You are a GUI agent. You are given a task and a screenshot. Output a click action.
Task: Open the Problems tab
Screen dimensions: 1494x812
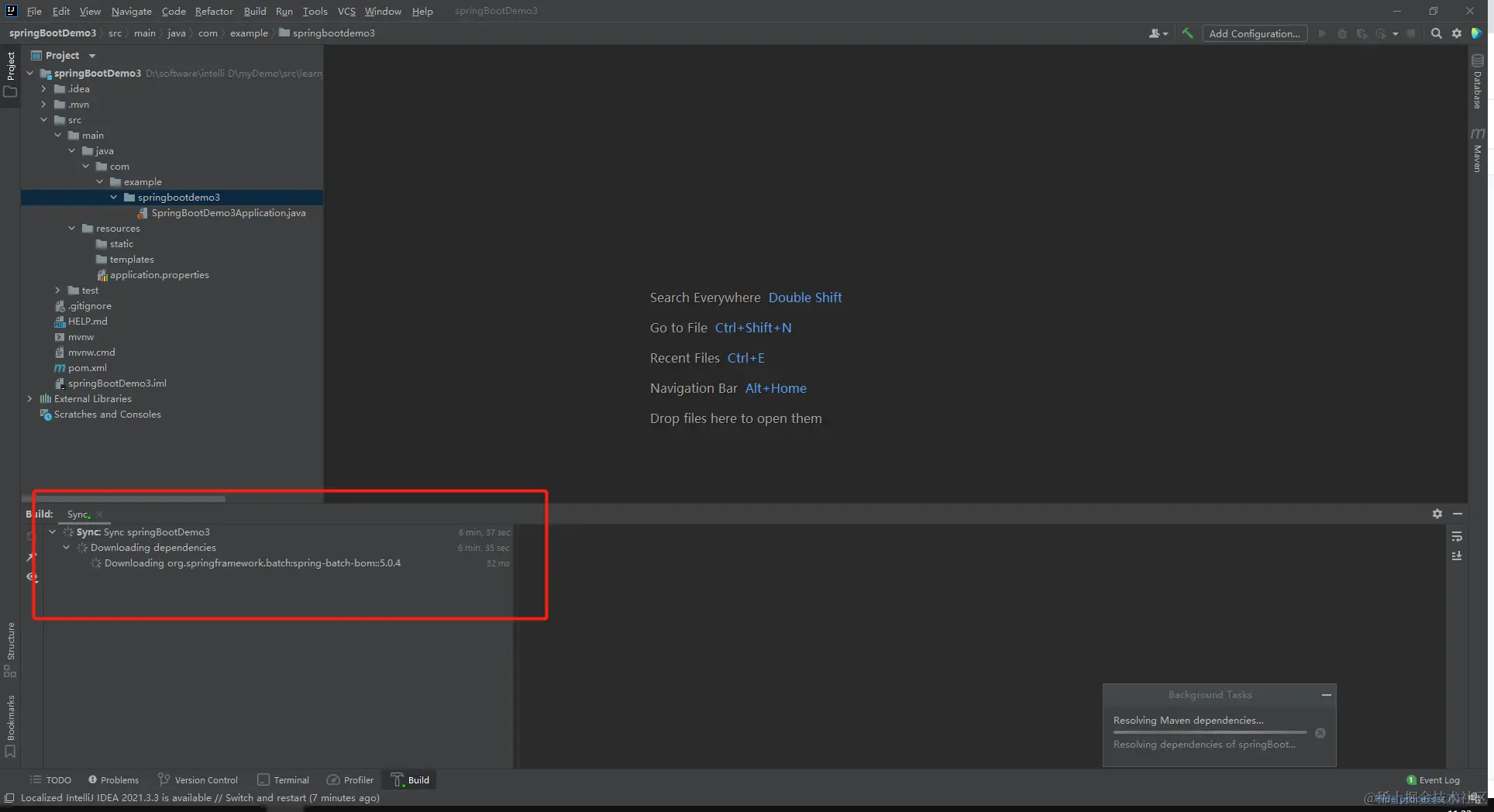click(113, 780)
